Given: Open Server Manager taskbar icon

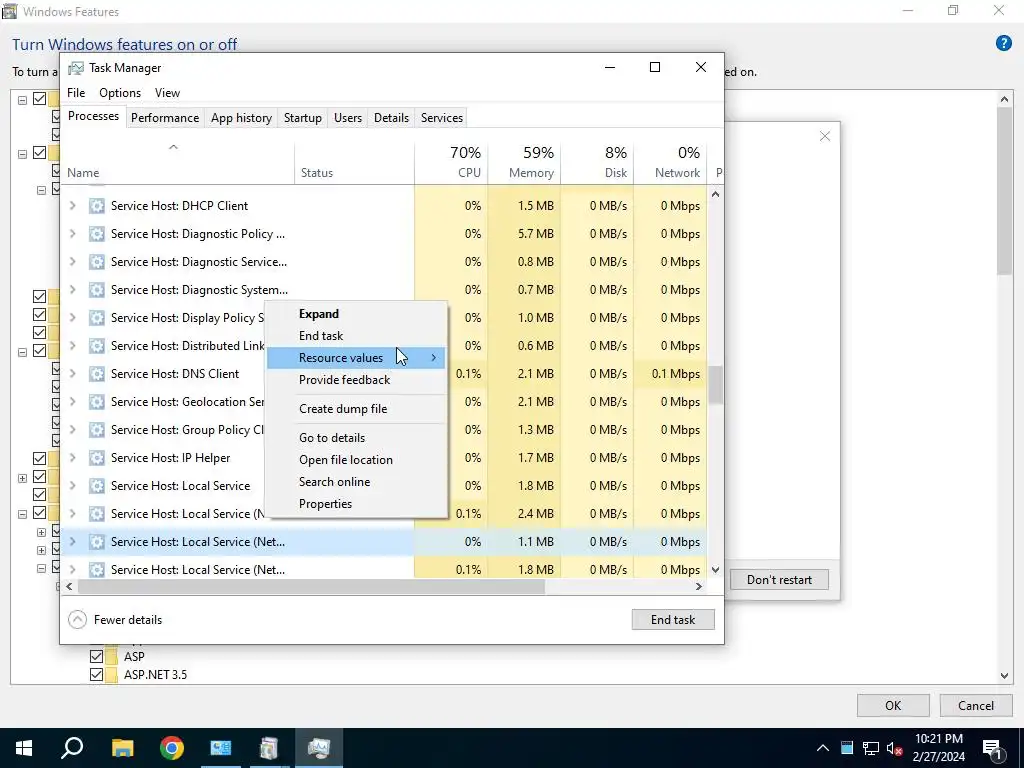Looking at the screenshot, I should [221, 748].
